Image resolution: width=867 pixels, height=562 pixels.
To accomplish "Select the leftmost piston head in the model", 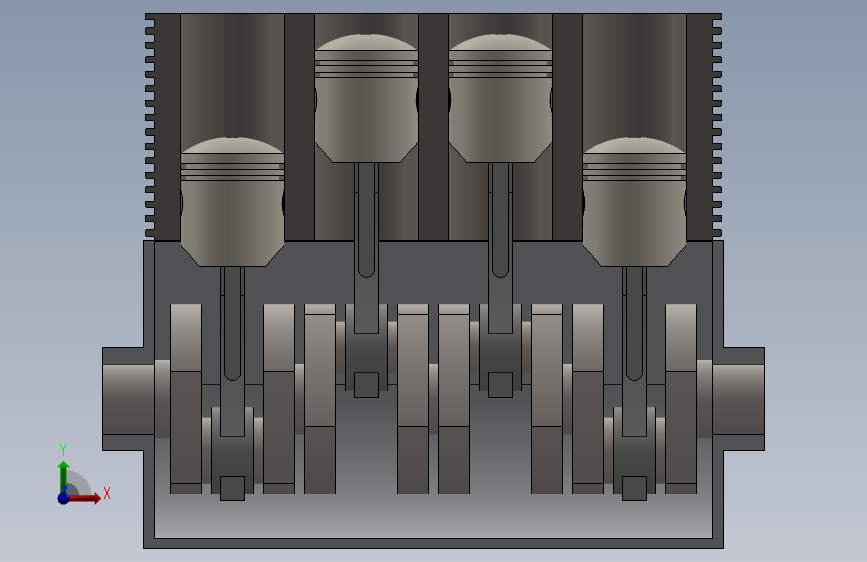I will tap(232, 202).
